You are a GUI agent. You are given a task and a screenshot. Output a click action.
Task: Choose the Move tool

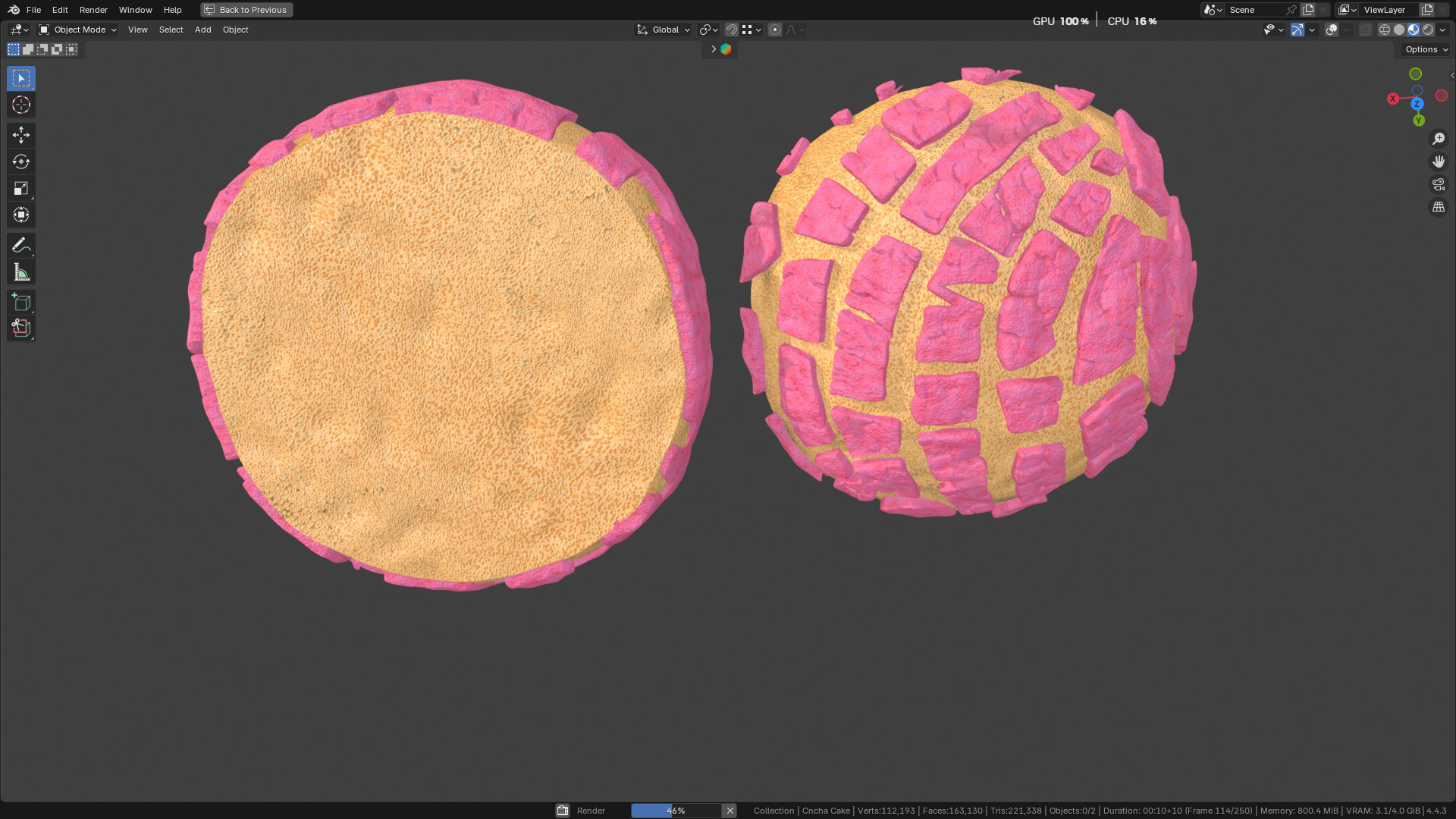coord(21,136)
